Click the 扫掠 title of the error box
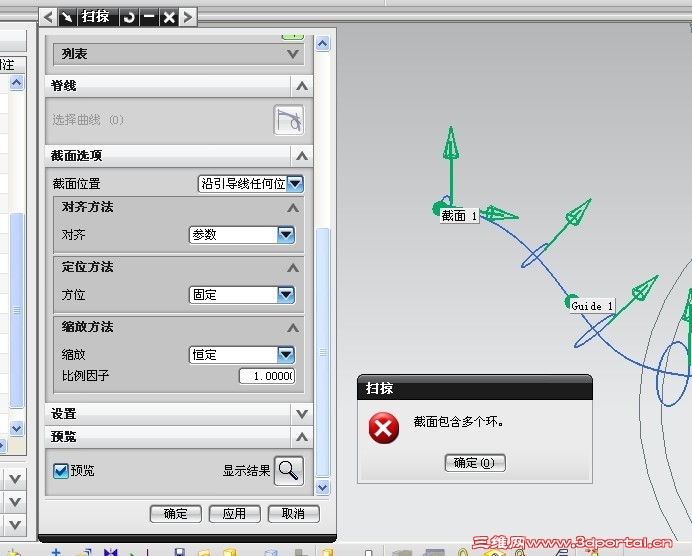The height and width of the screenshot is (556, 692). point(379,388)
